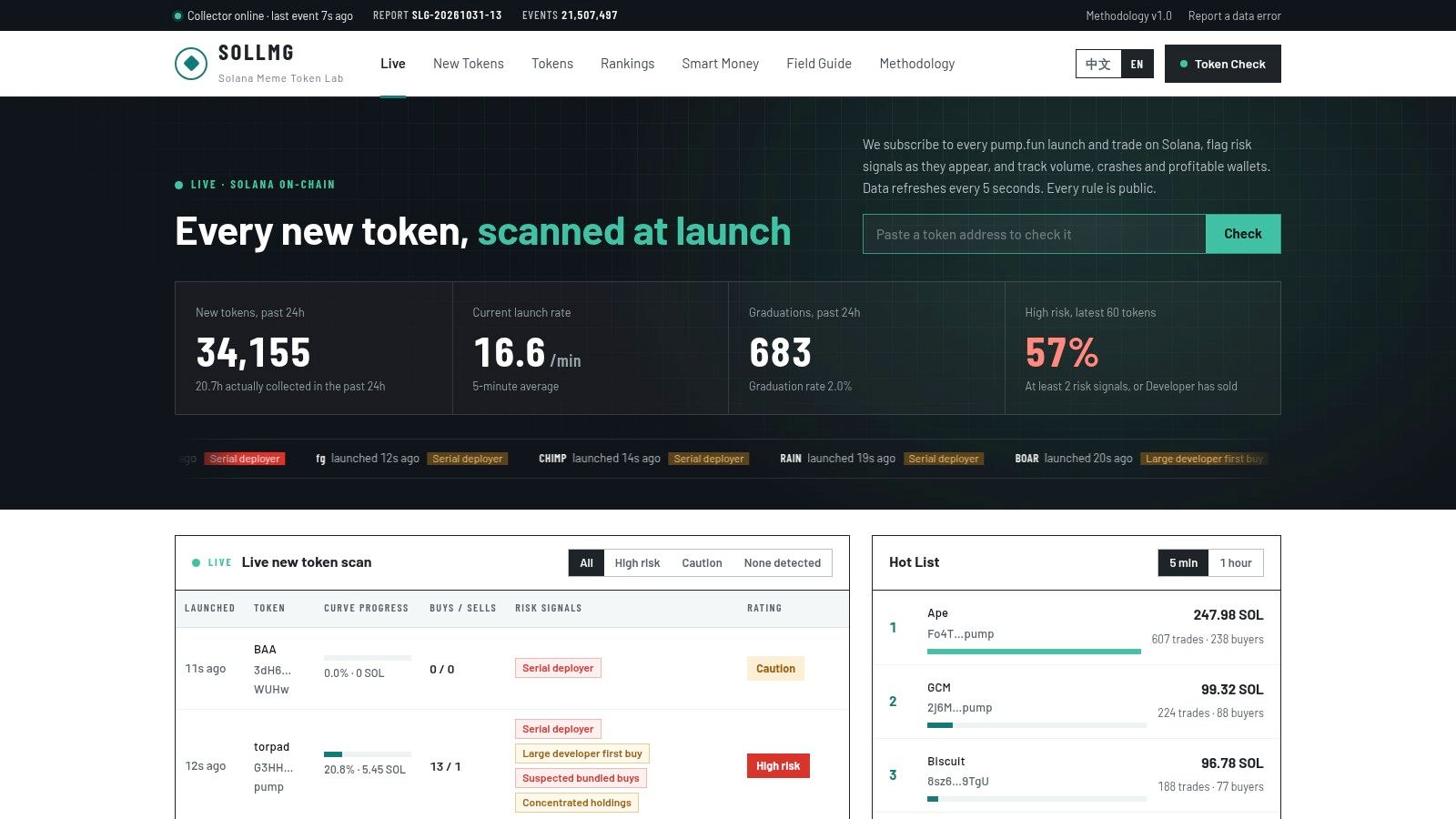Click Ape's volume bar in Hot List

[1034, 652]
